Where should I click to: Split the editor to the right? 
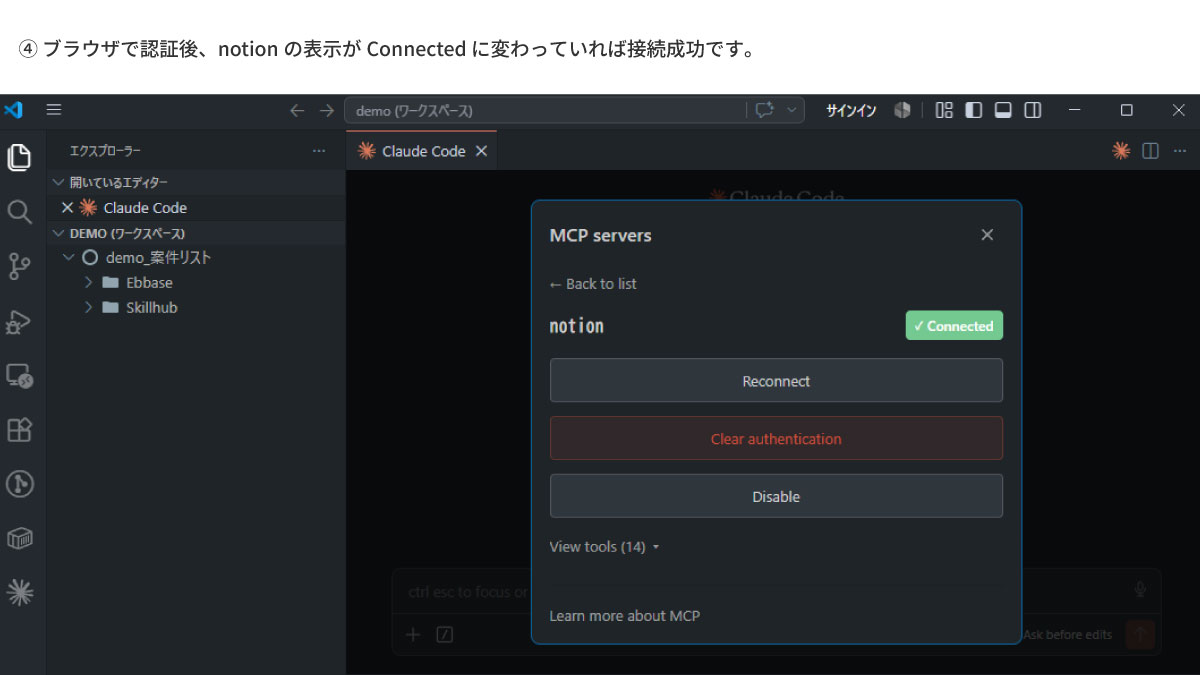[1151, 151]
